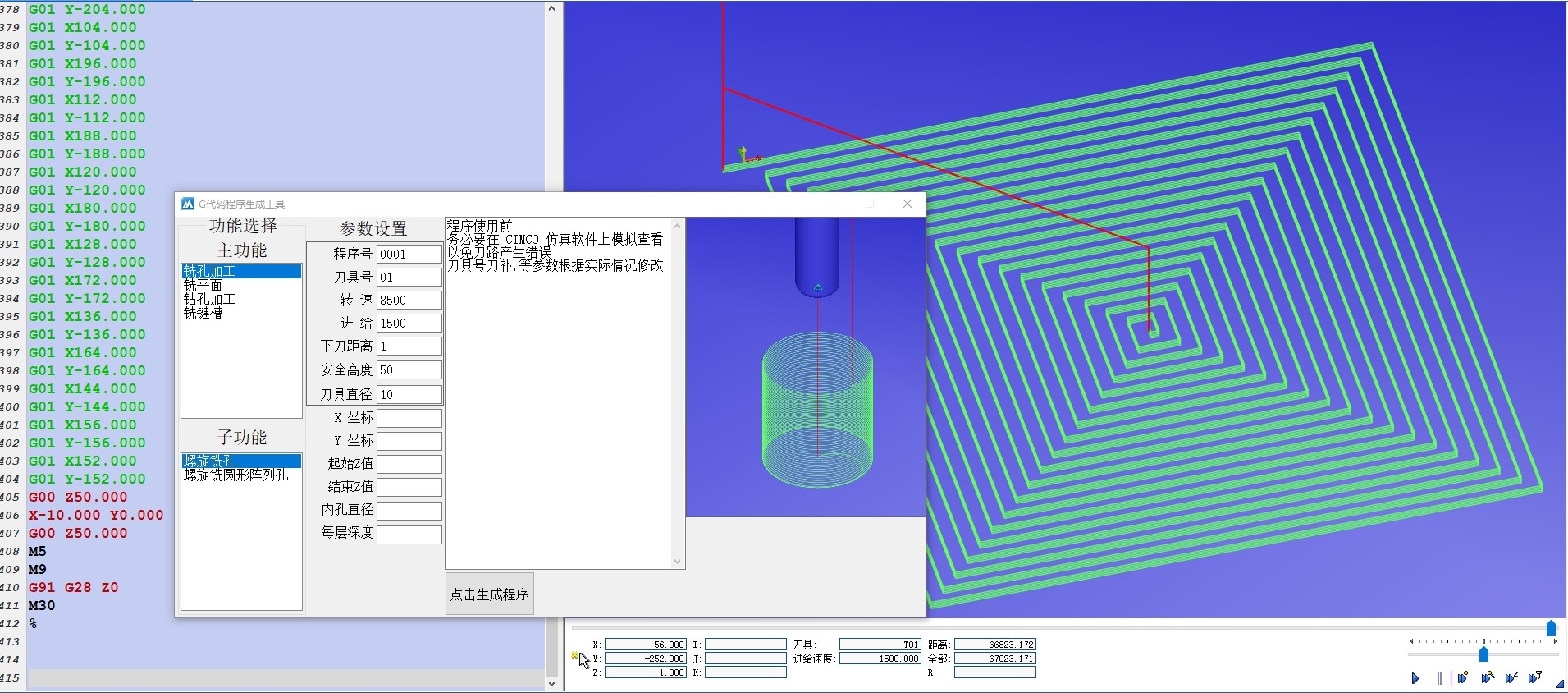The image size is (1568, 693).
Task: Click the 转速 input field showing 8500
Action: coord(409,301)
